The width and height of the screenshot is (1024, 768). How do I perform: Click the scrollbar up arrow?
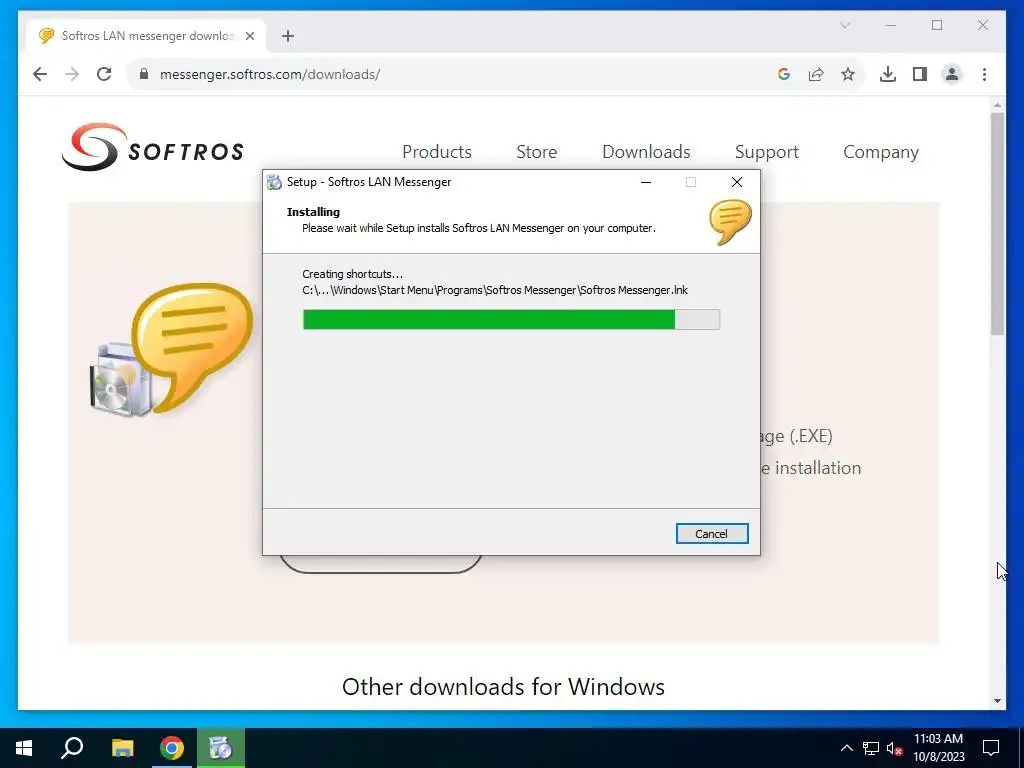(x=997, y=104)
